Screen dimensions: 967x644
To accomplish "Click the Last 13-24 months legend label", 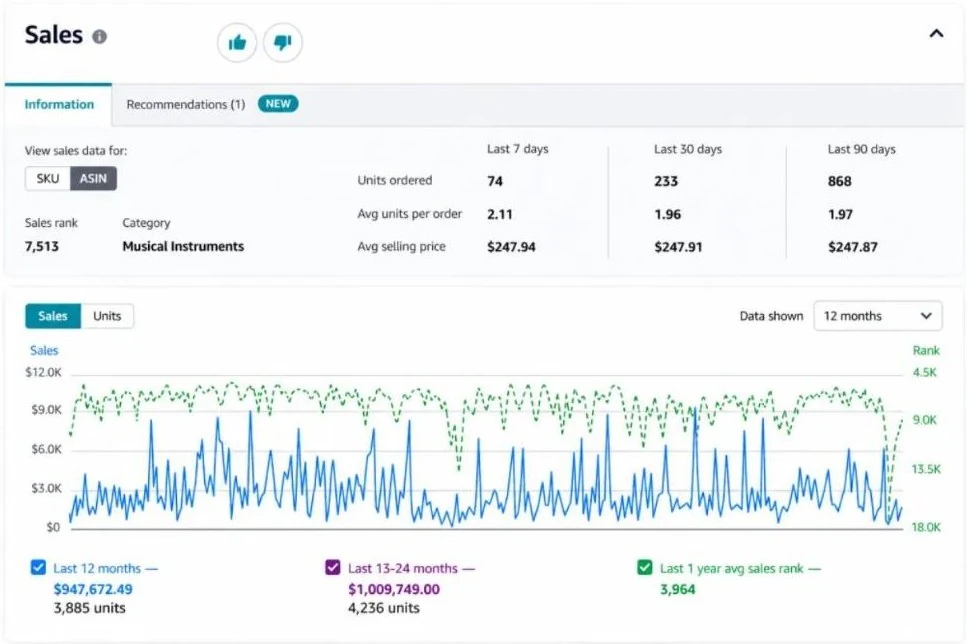I will pos(403,568).
